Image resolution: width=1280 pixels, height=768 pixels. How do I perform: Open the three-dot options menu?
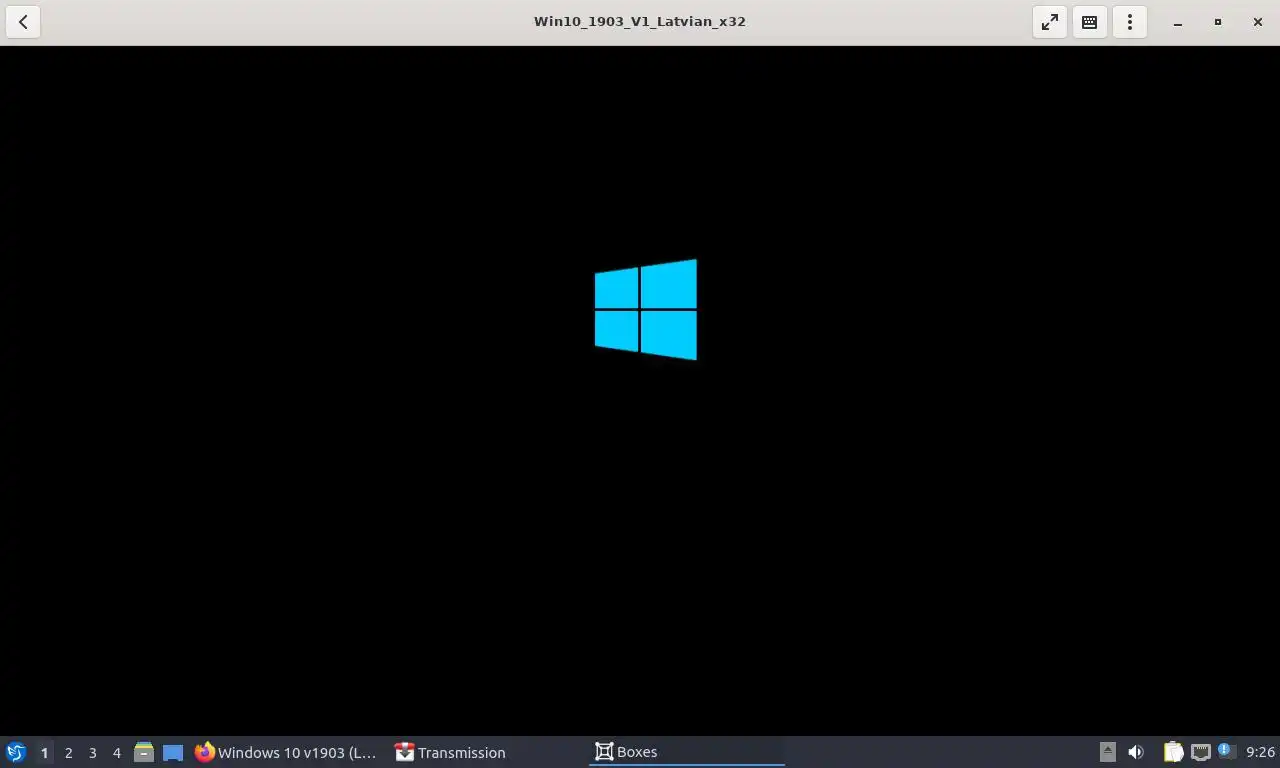pos(1130,21)
